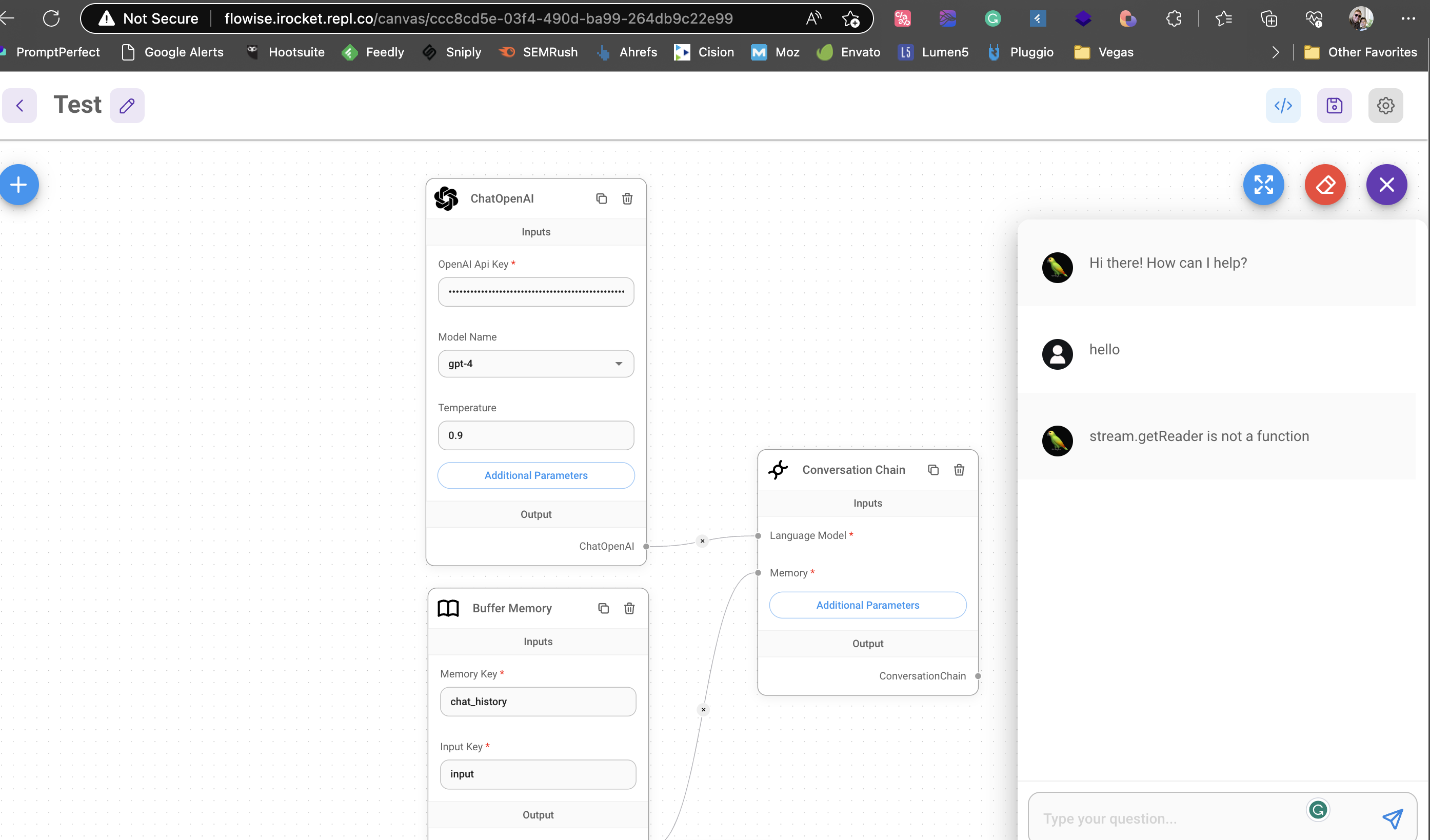1430x840 pixels.
Task: Open the Model Name dropdown
Action: pos(619,364)
